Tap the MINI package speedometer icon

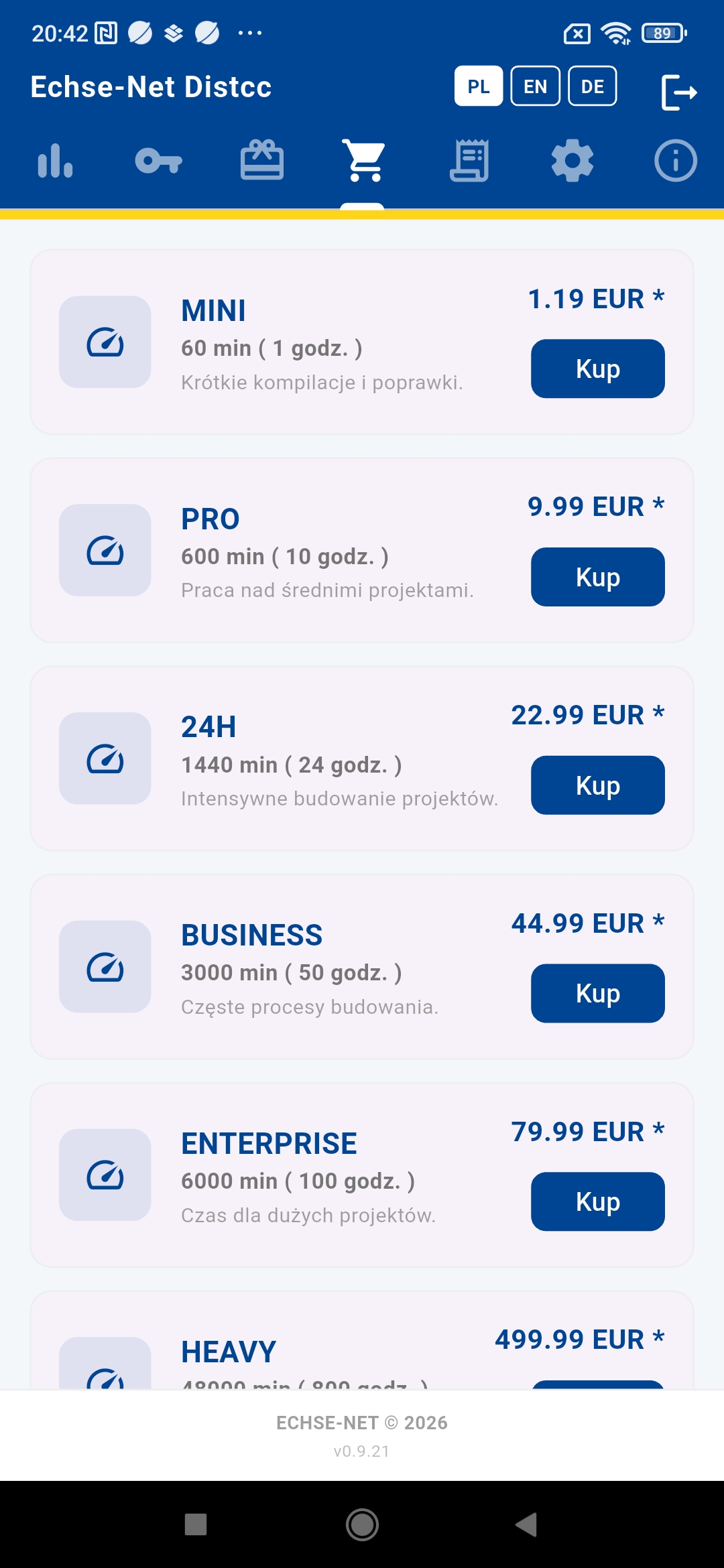point(105,342)
